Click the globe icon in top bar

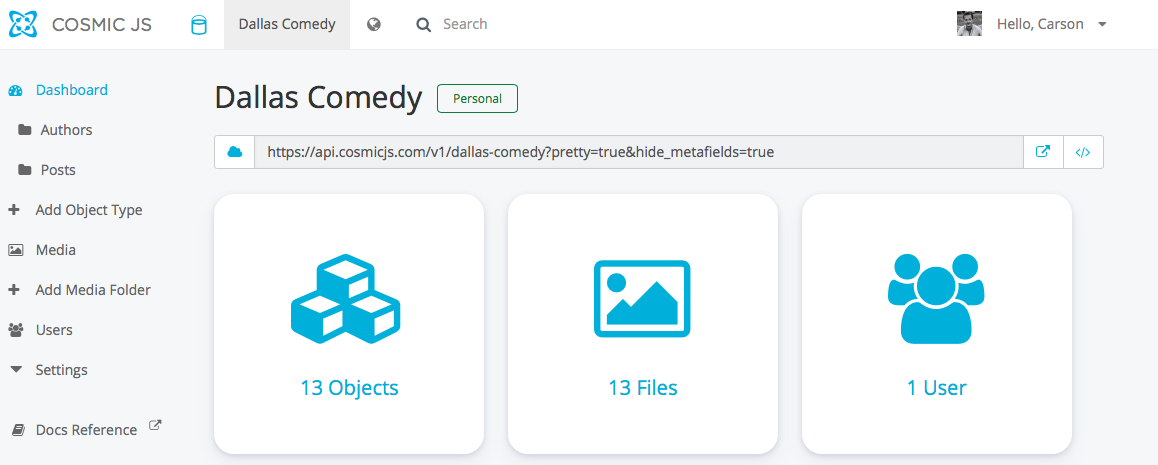coord(374,24)
